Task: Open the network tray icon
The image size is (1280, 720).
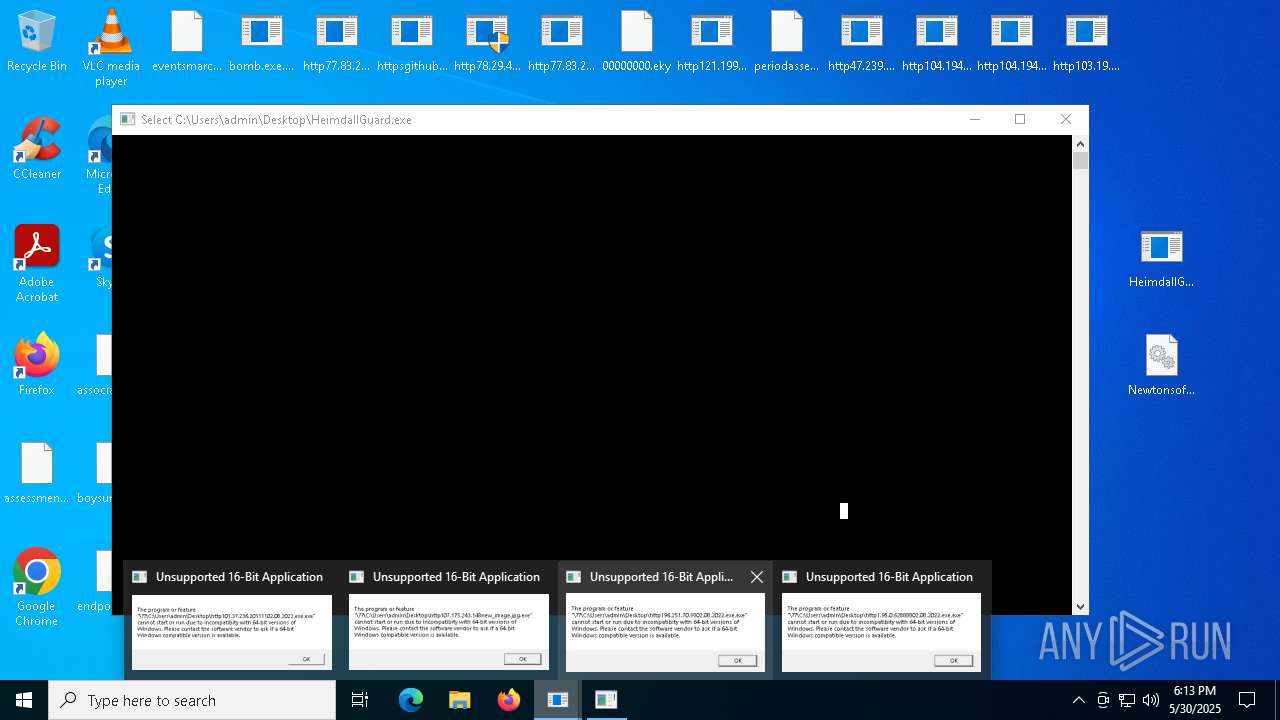Action: click(x=1127, y=700)
